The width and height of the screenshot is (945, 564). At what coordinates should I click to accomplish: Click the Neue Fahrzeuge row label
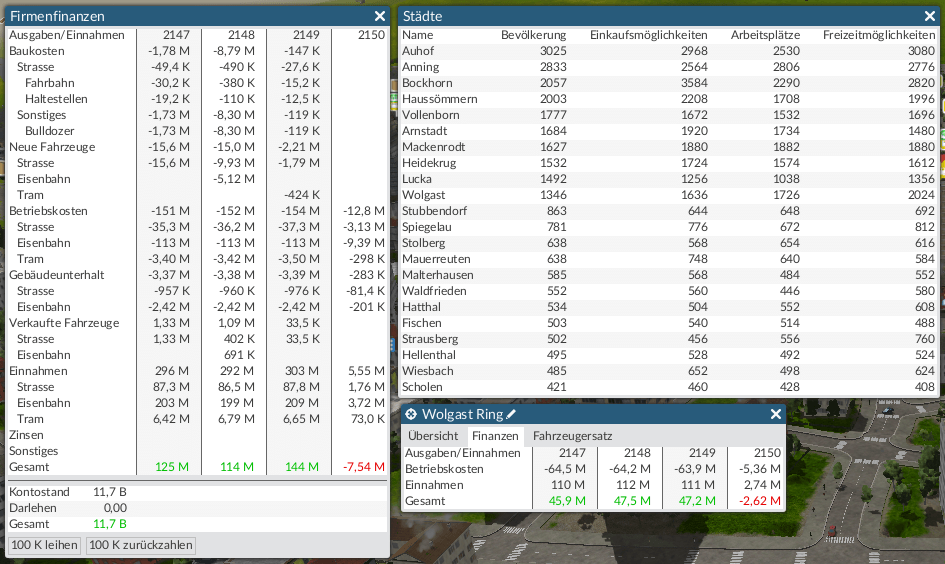pyautogui.click(x=52, y=147)
